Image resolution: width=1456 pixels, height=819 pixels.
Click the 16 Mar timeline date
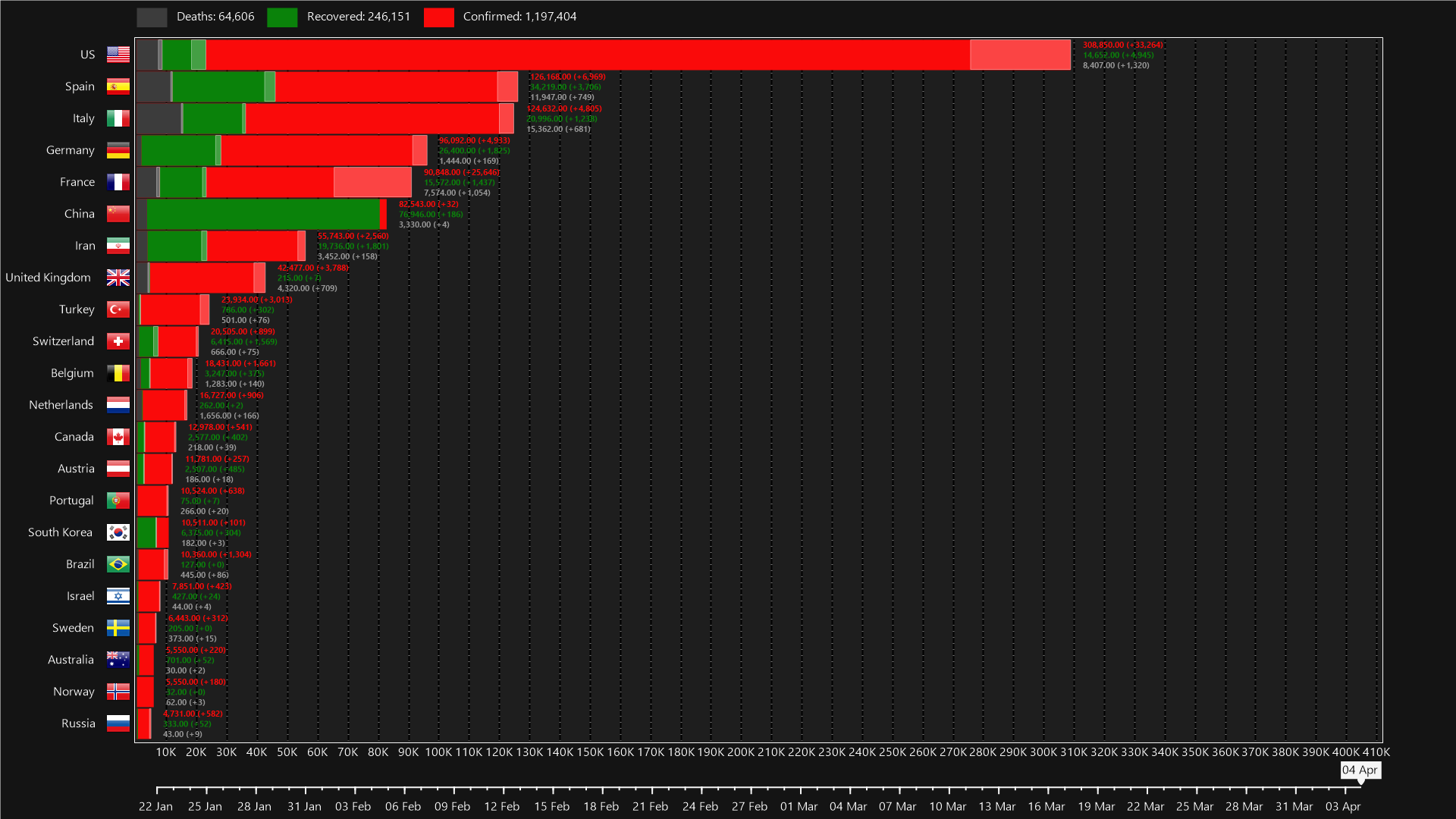click(x=1046, y=806)
